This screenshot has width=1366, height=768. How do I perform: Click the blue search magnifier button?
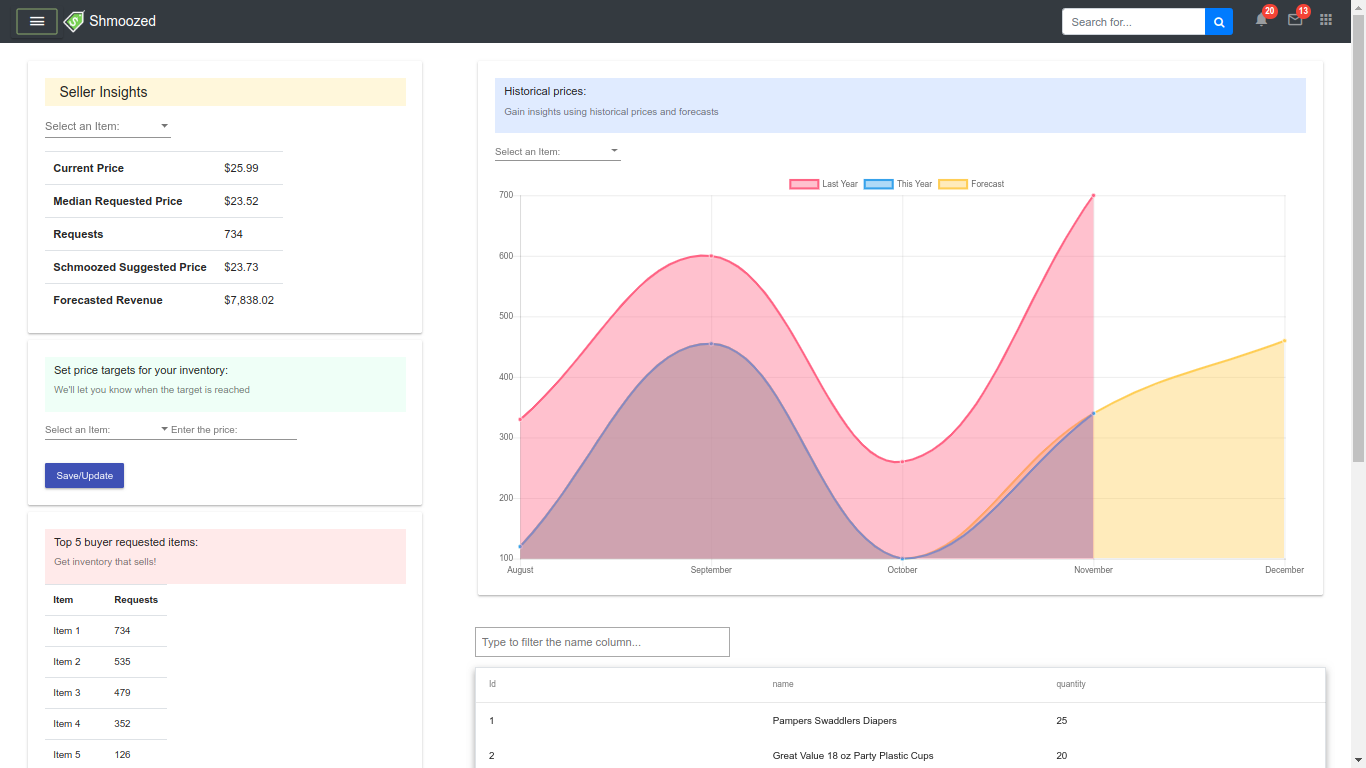pyautogui.click(x=1219, y=22)
